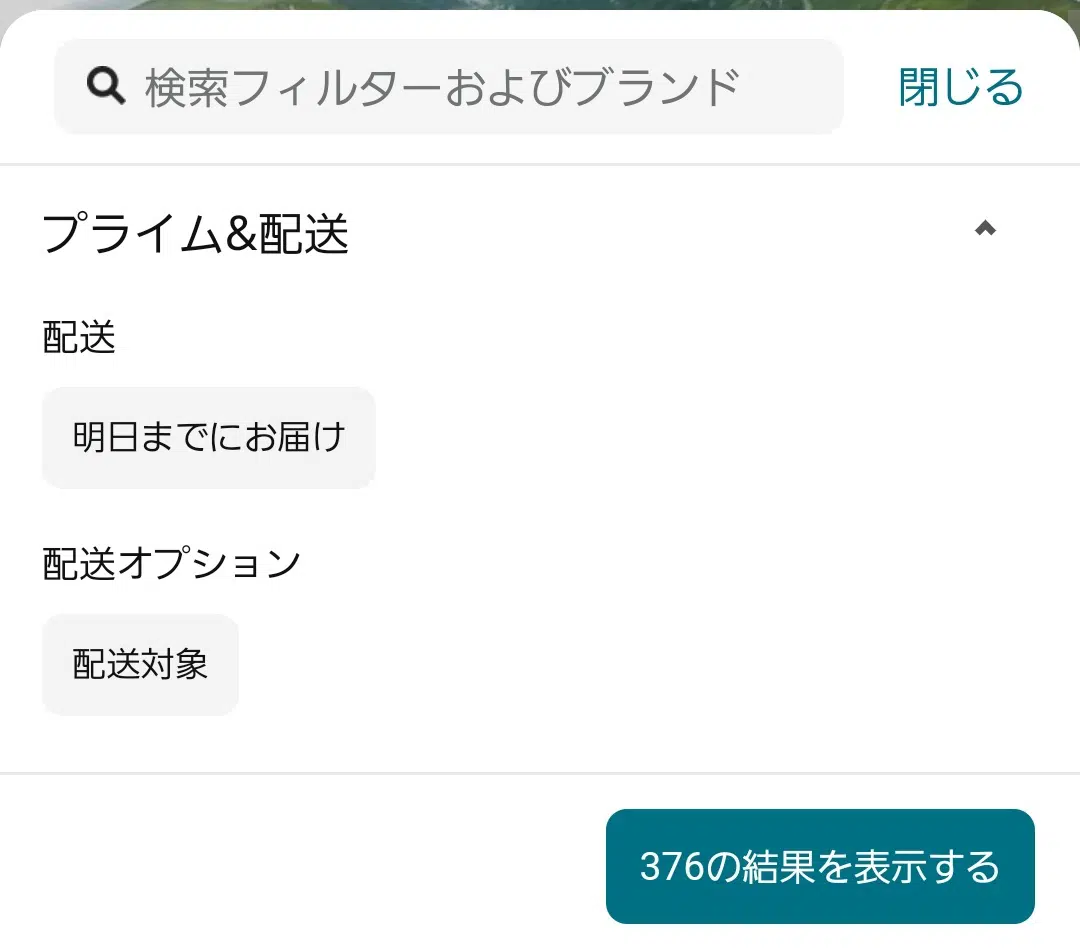The height and width of the screenshot is (950, 1080).
Task: Tap the black search glyph in the filter bar
Action: (x=106, y=87)
